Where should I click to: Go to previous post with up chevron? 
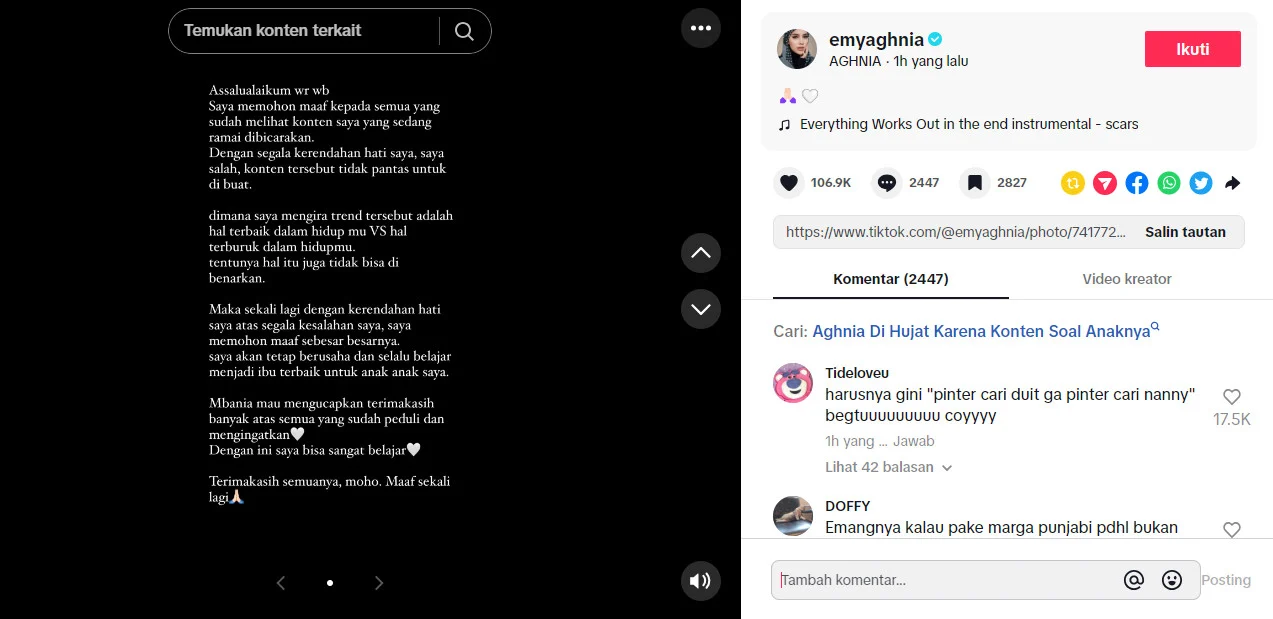click(701, 253)
